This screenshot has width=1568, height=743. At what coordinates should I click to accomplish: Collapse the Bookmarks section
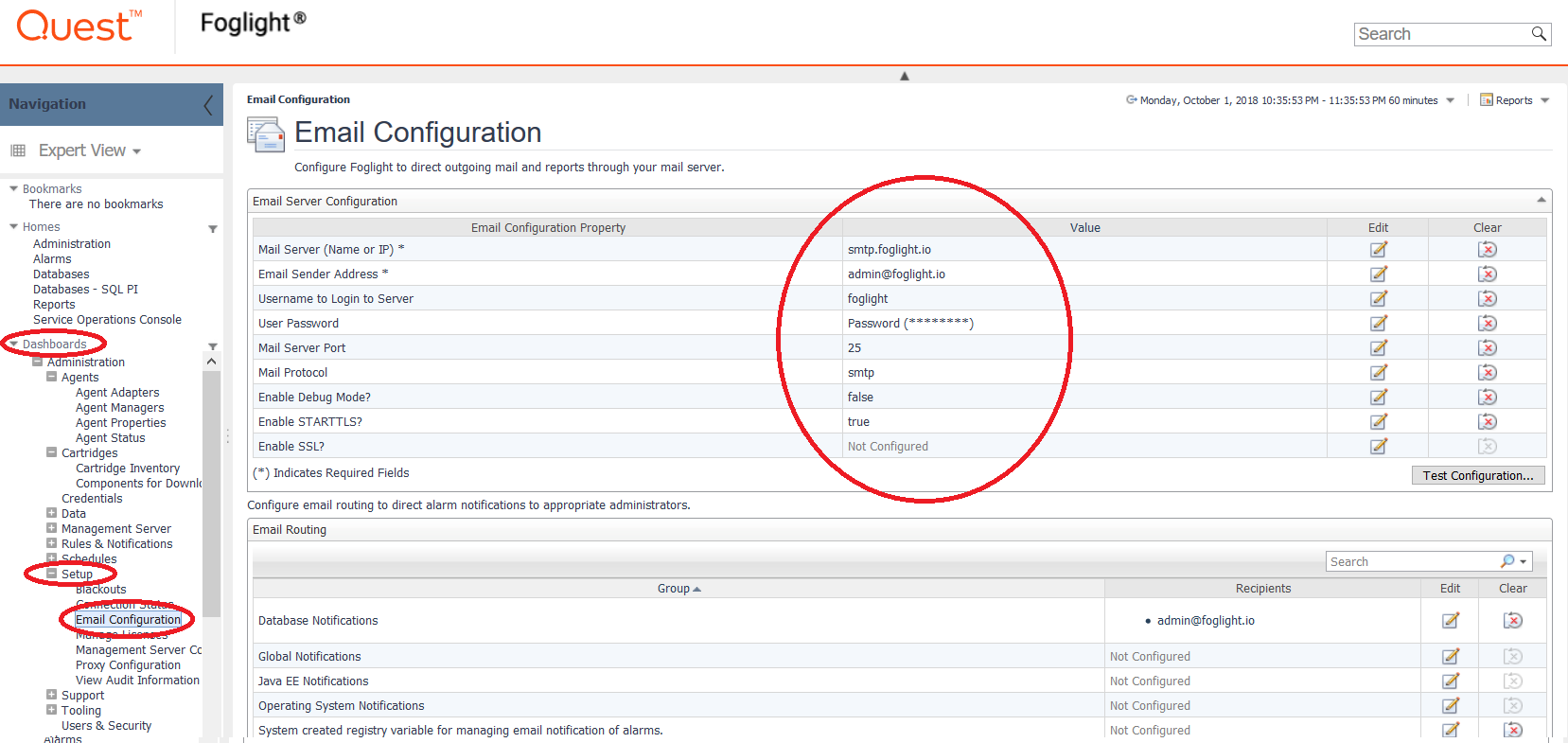[x=13, y=188]
